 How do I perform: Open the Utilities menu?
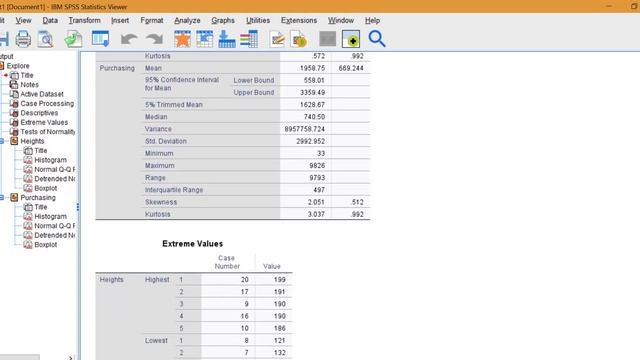(258, 20)
